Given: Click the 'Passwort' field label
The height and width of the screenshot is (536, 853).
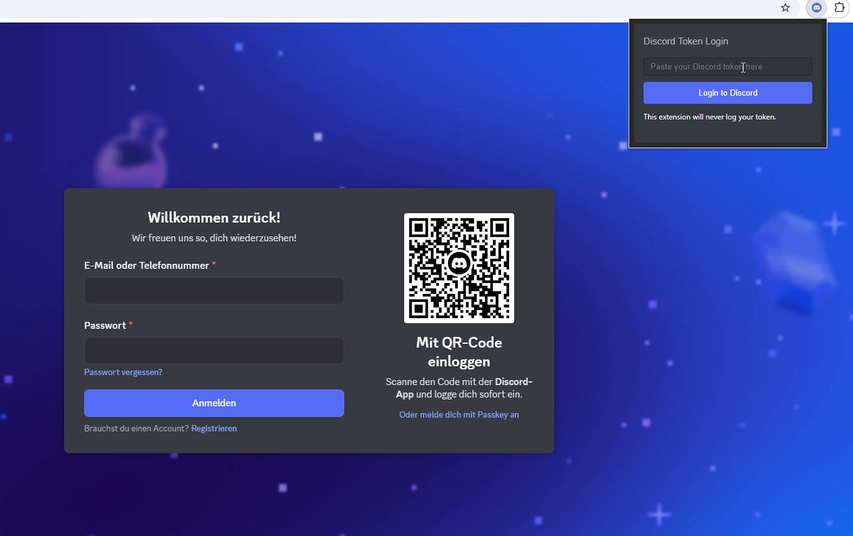Looking at the screenshot, I should tap(105, 325).
